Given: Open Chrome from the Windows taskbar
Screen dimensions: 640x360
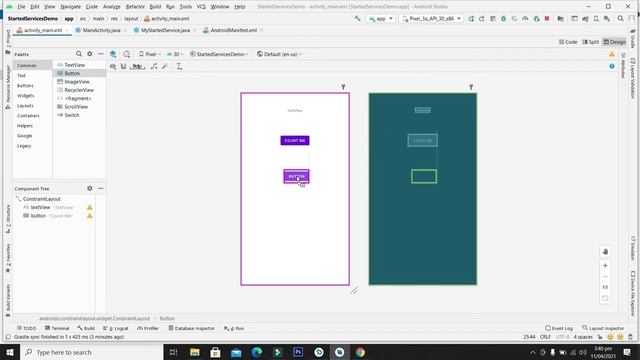Looking at the screenshot, I should pos(360,352).
